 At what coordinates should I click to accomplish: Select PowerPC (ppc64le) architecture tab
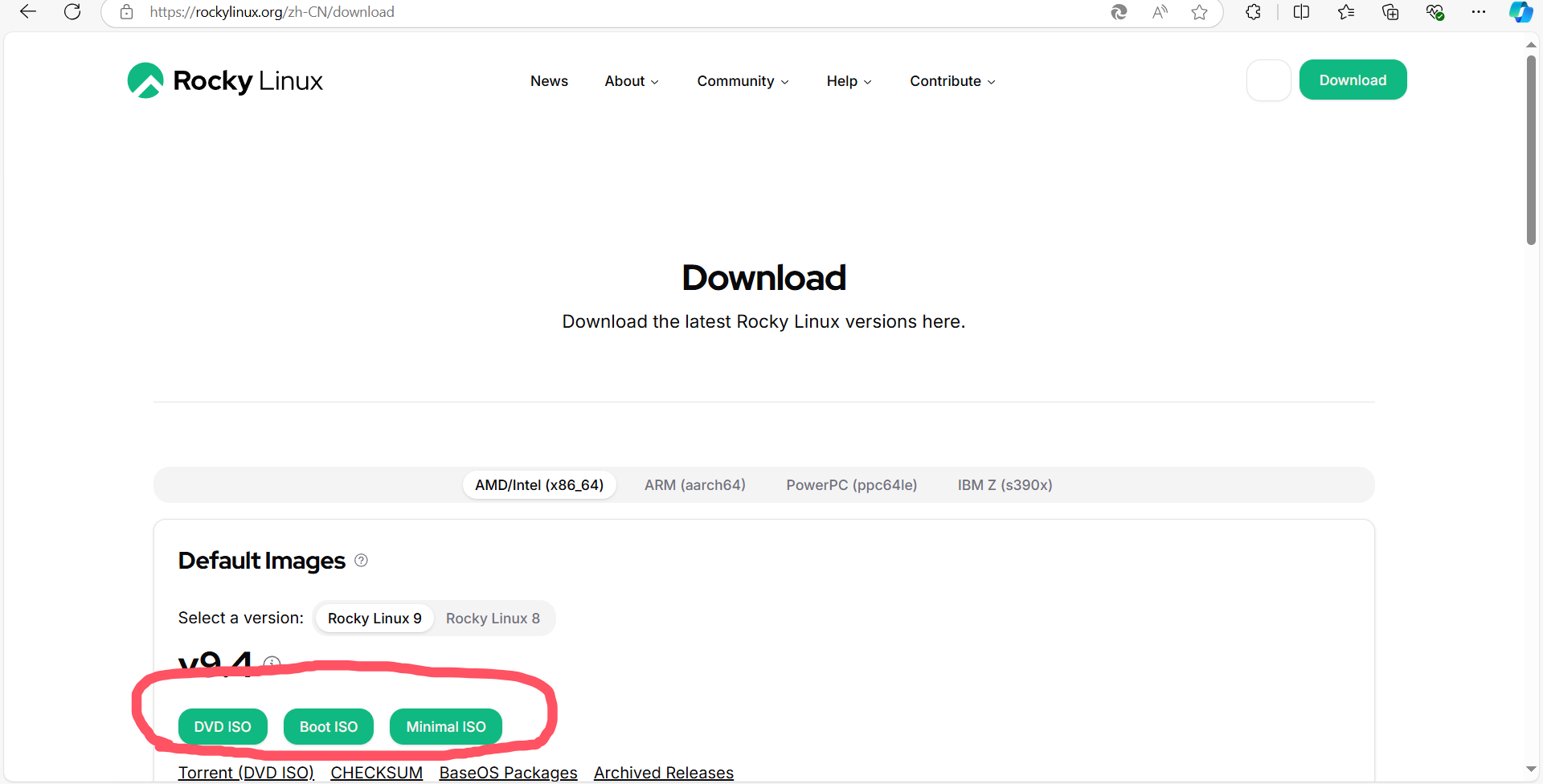click(852, 485)
